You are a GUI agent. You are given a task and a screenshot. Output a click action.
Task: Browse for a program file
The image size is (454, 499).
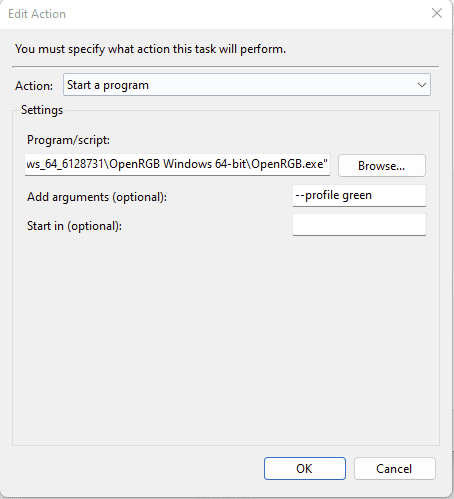tap(382, 165)
